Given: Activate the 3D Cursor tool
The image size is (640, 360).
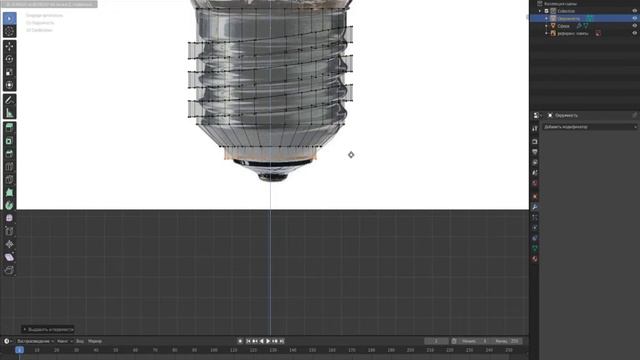Looking at the screenshot, I should click(x=9, y=31).
